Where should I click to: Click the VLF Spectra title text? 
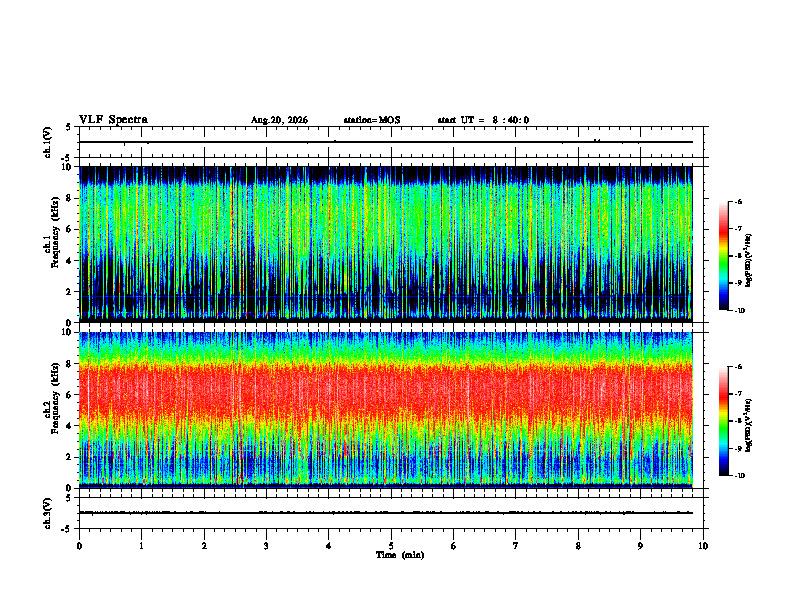[113, 120]
